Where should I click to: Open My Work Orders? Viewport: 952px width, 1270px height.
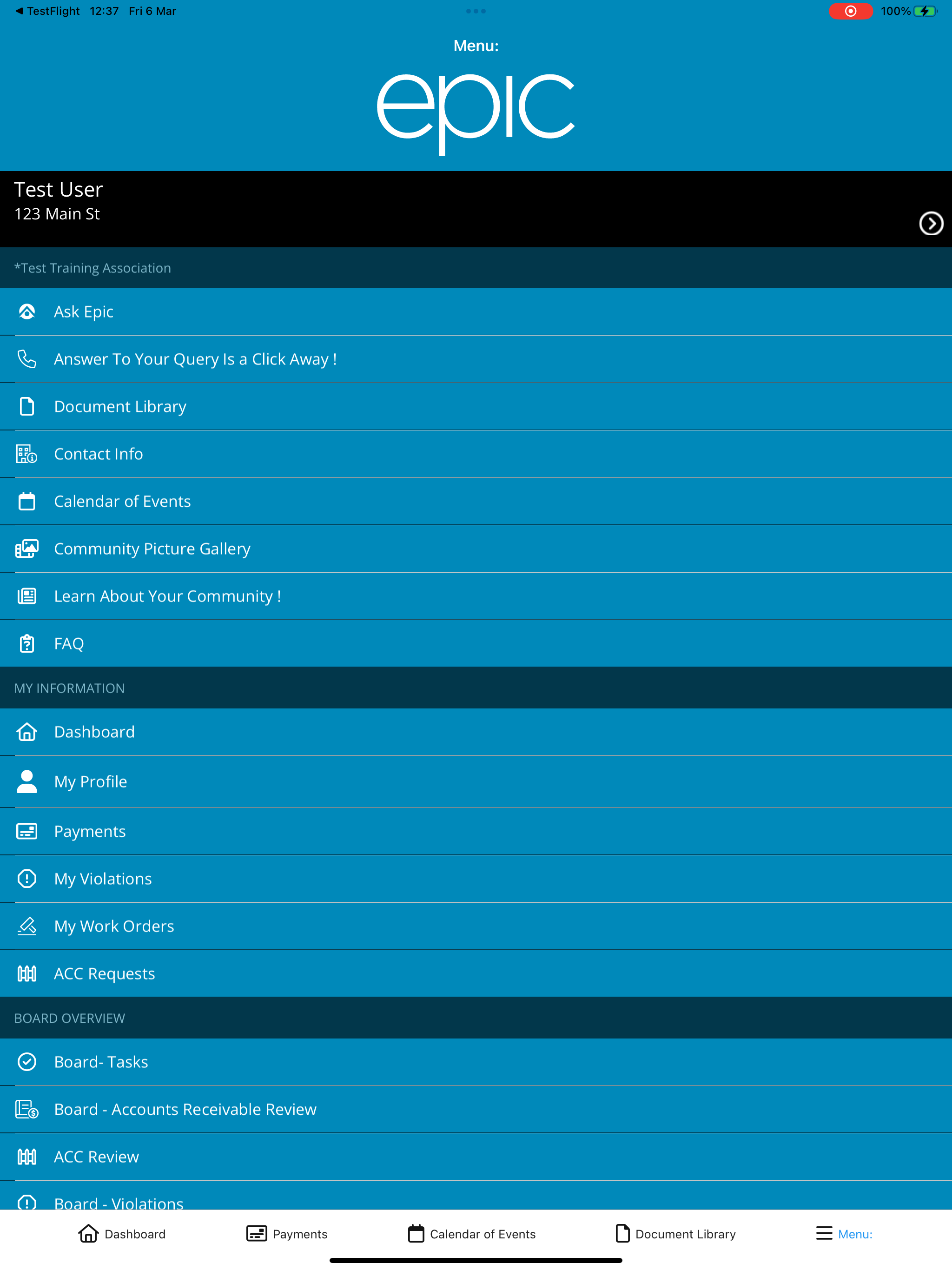coord(476,926)
